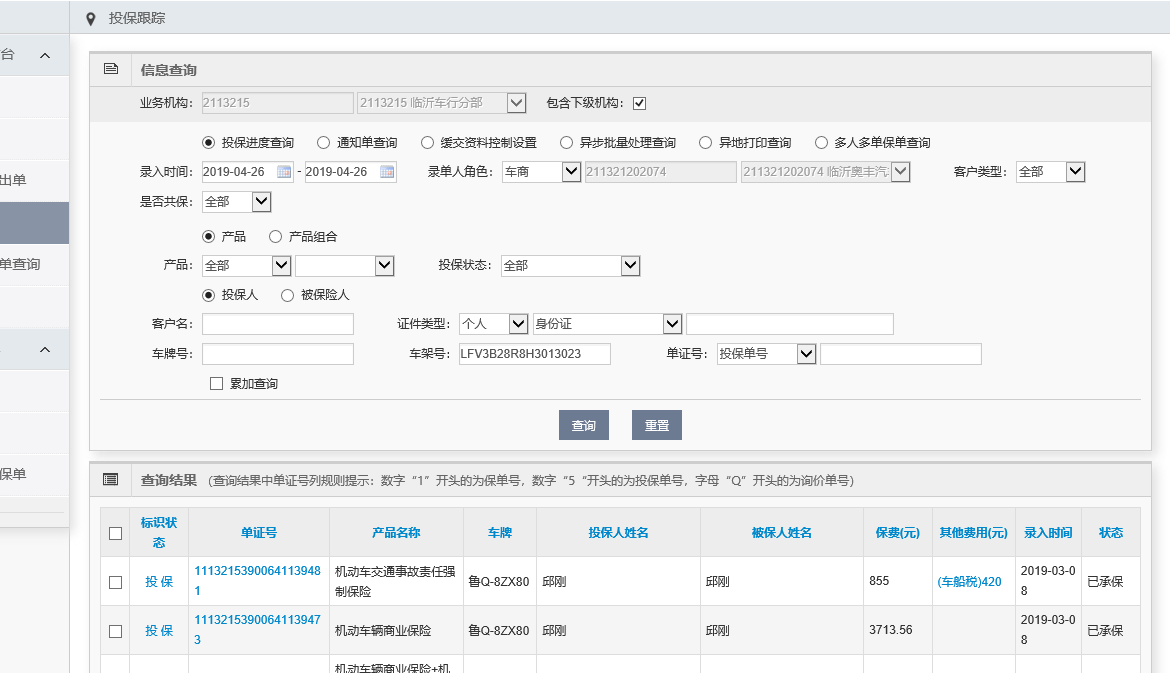
Task: Select the 通知单查询 radio option
Action: pyautogui.click(x=324, y=143)
